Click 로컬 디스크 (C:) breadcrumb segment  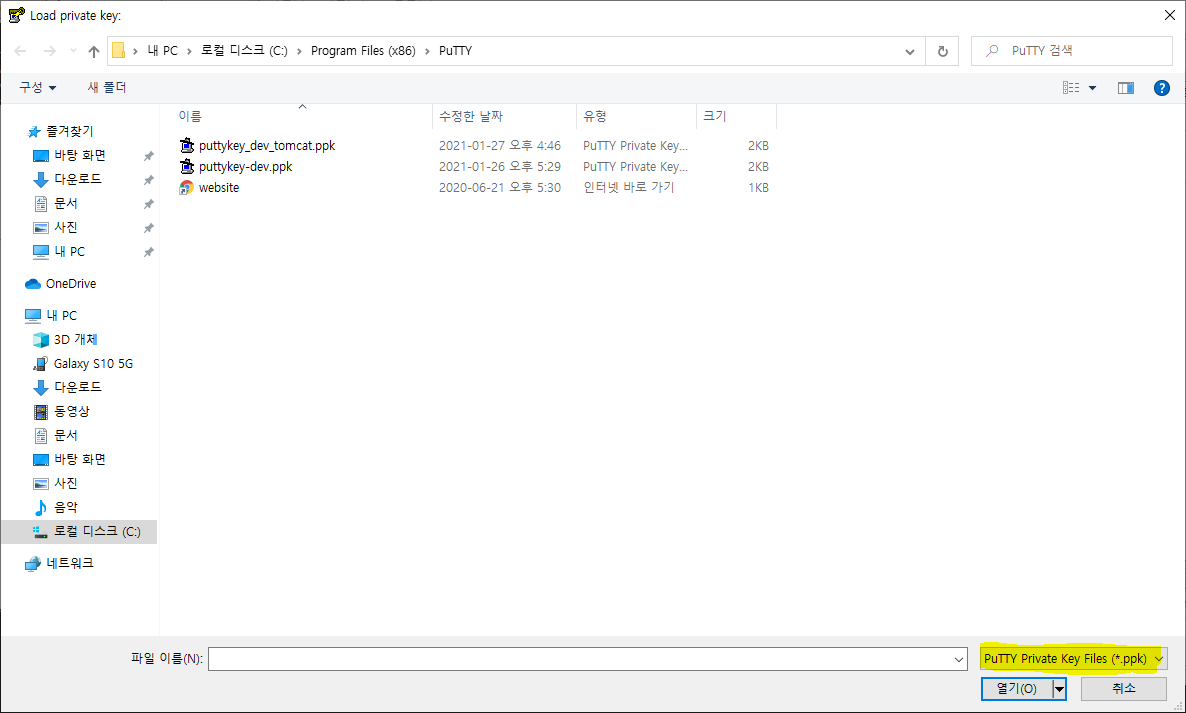(244, 51)
